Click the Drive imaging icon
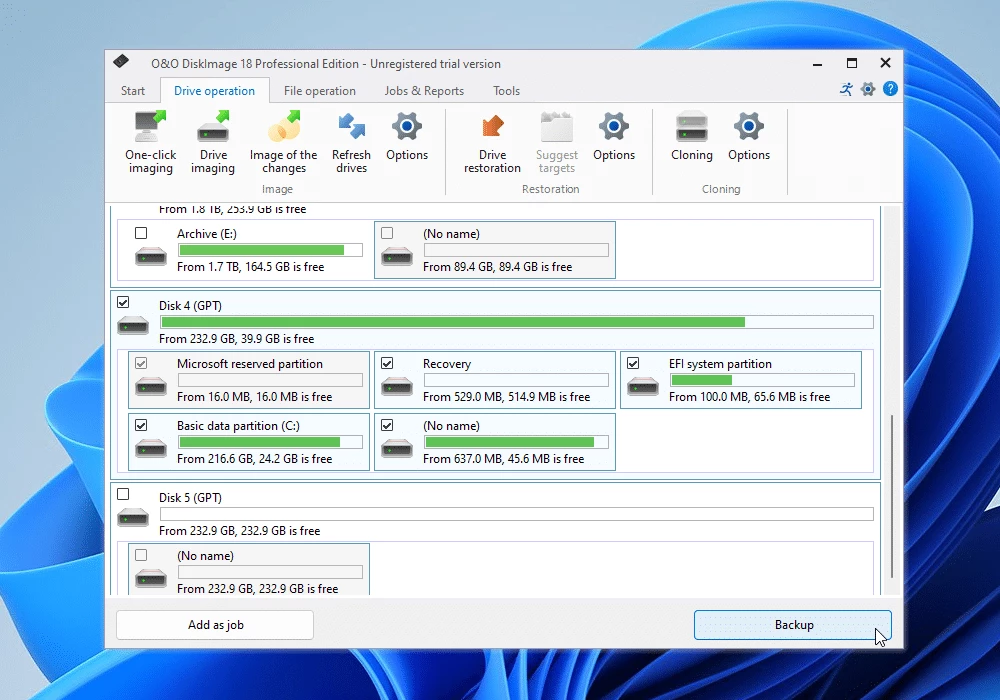 tap(213, 143)
